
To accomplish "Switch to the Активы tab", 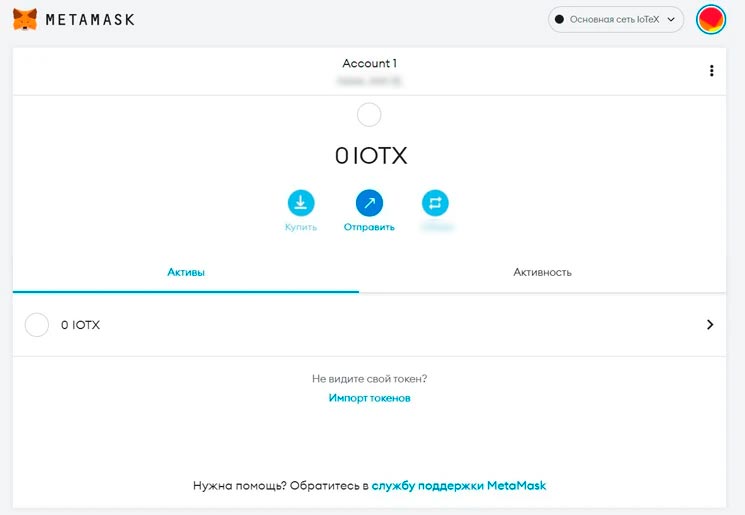I will click(185, 272).
